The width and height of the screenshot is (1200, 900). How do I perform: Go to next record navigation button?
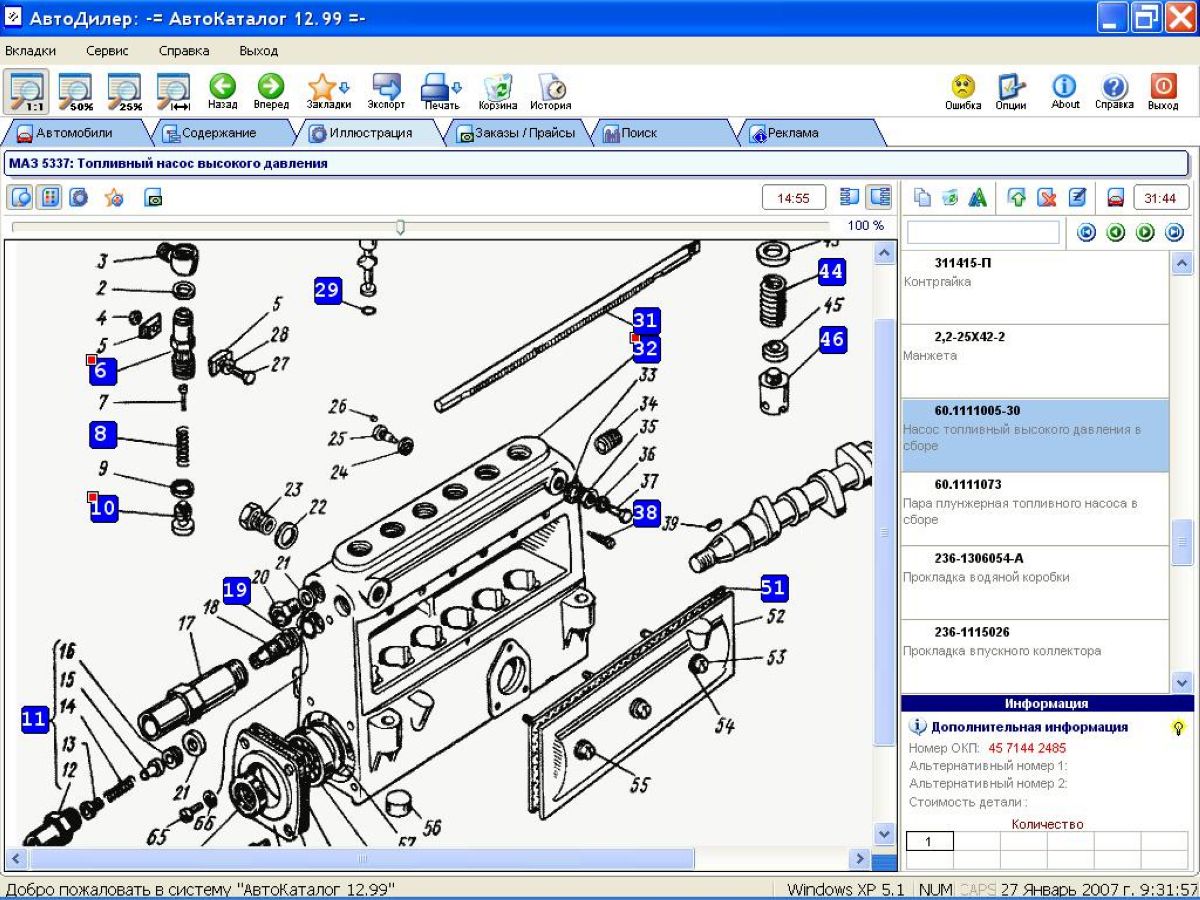pos(1145,233)
